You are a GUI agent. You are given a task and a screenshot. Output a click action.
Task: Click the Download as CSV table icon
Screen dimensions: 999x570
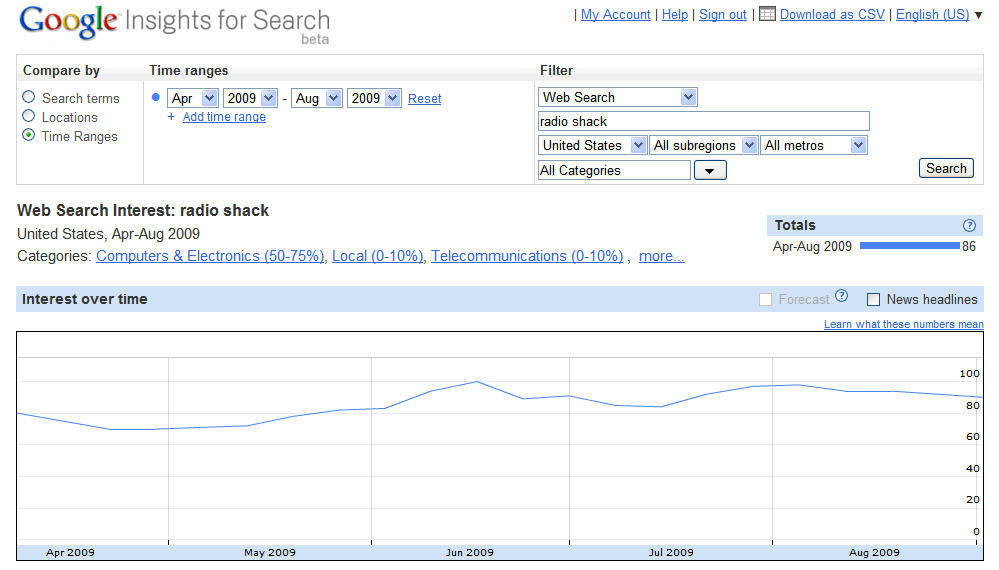pos(767,13)
